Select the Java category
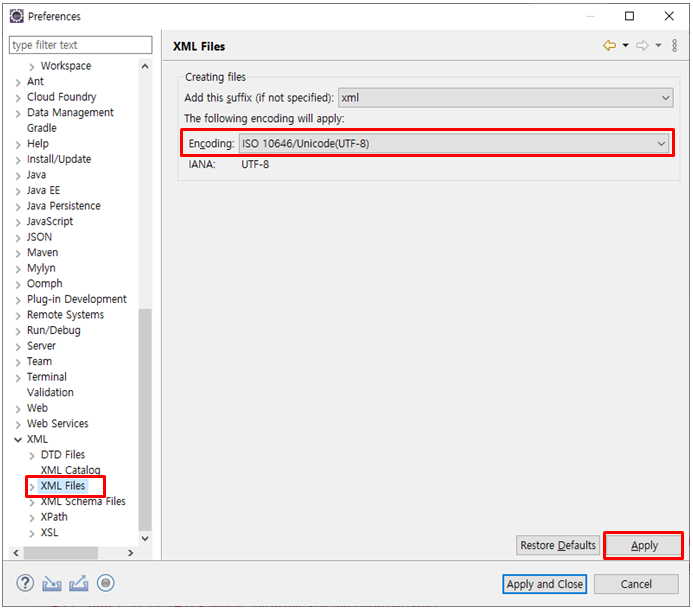This screenshot has width=693, height=610. pyautogui.click(x=36, y=175)
